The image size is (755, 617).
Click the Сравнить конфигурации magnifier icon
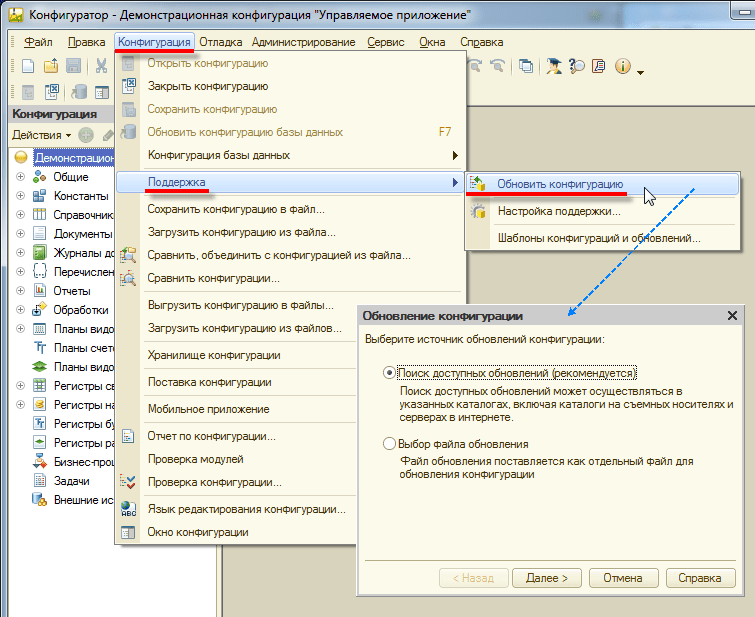(x=128, y=278)
